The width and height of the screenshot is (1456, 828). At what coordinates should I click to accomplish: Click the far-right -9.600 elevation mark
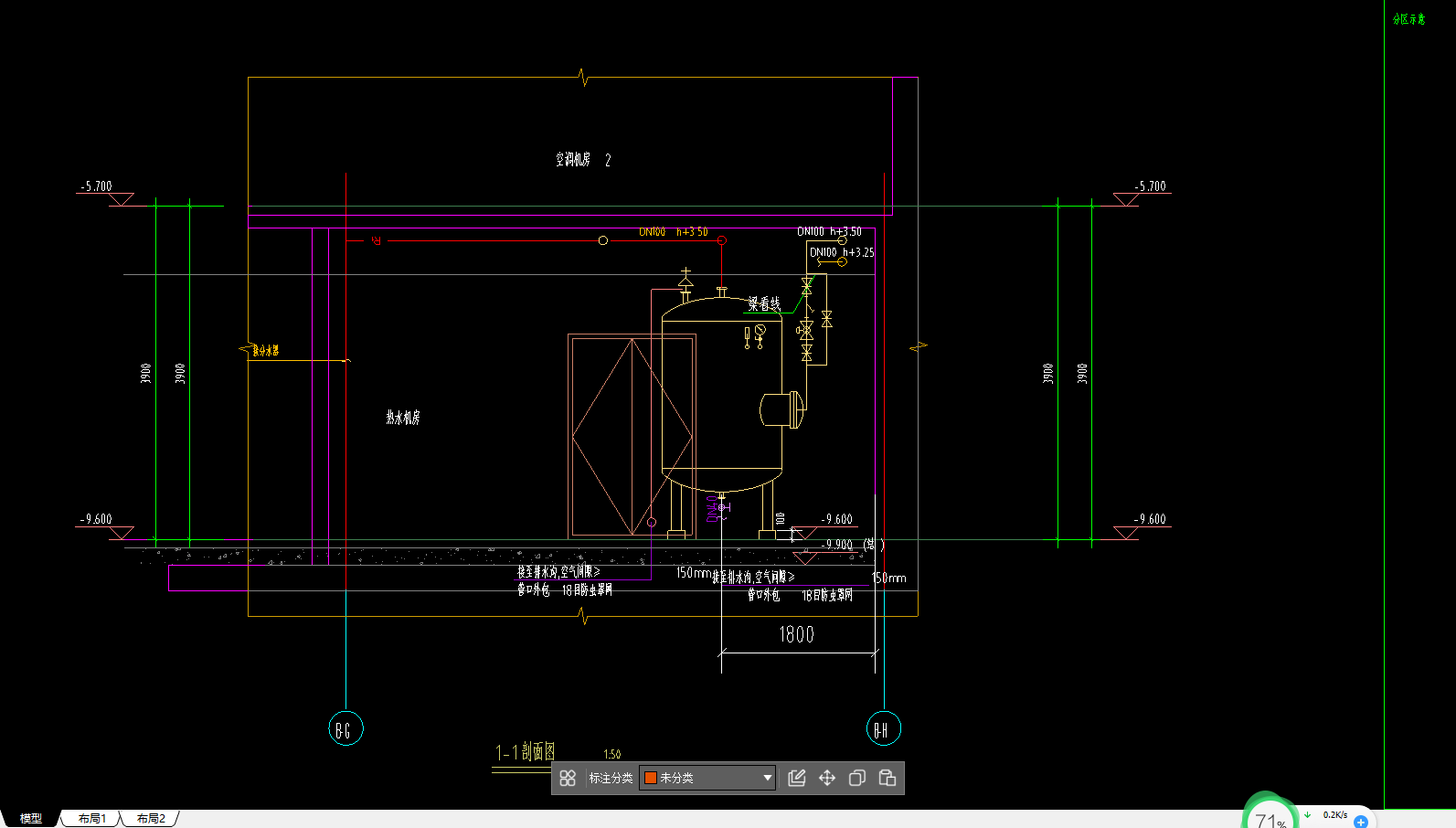tap(1150, 519)
